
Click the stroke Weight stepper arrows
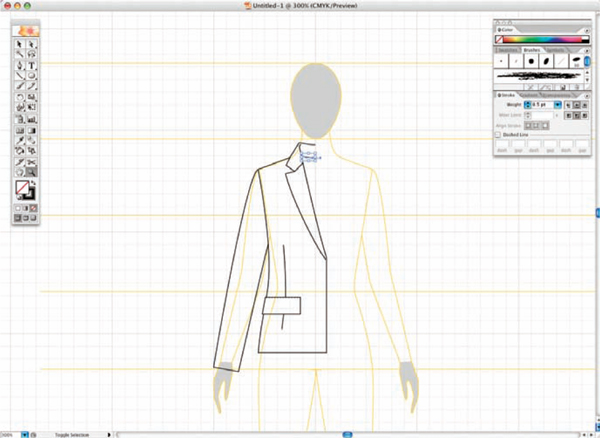point(528,104)
